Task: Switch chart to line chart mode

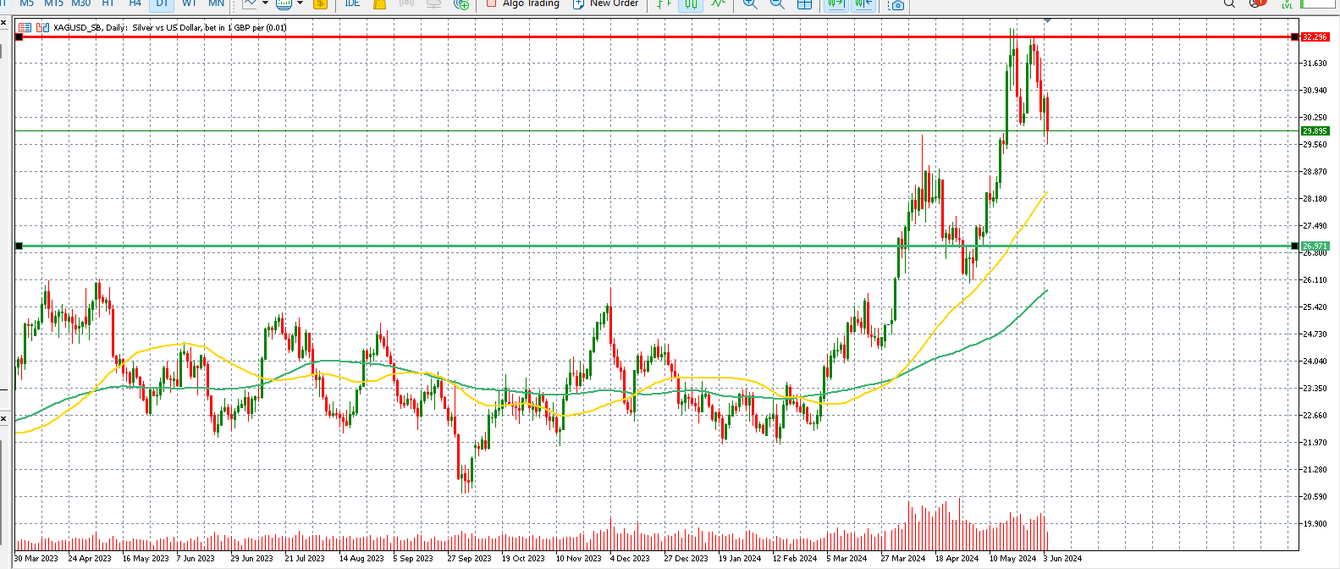Action: pos(717,3)
